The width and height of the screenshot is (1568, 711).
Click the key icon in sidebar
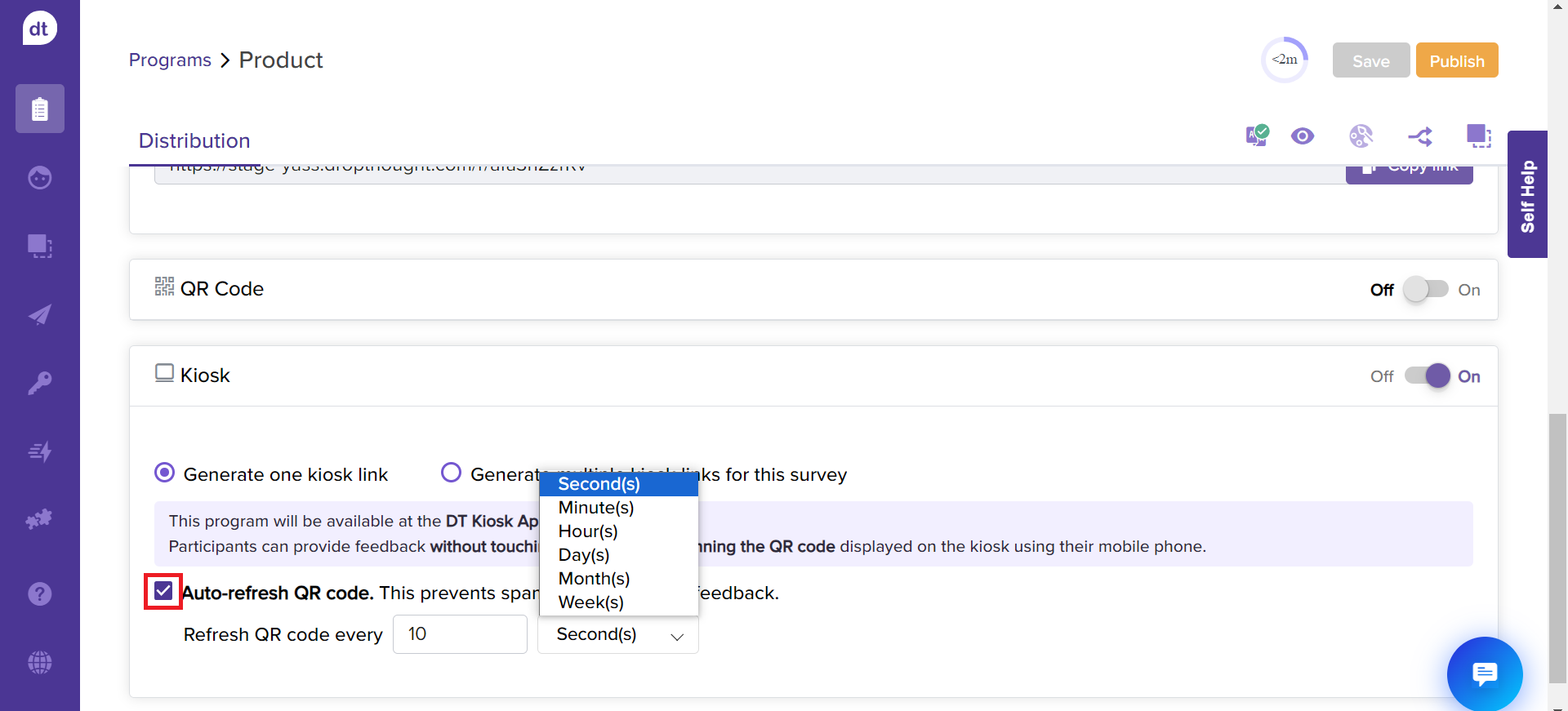[39, 383]
